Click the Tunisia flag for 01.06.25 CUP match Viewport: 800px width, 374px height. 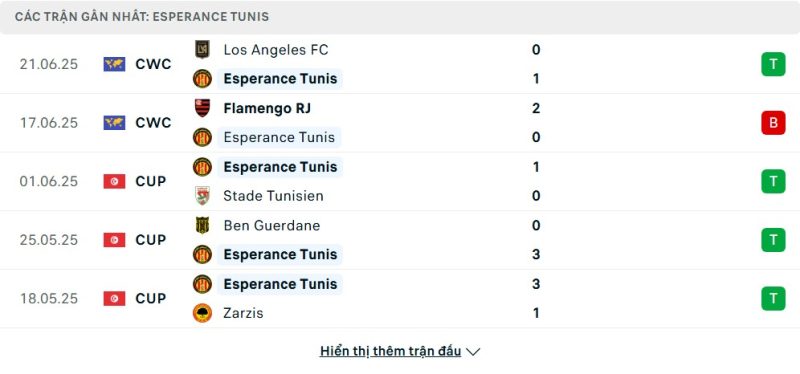pos(114,181)
